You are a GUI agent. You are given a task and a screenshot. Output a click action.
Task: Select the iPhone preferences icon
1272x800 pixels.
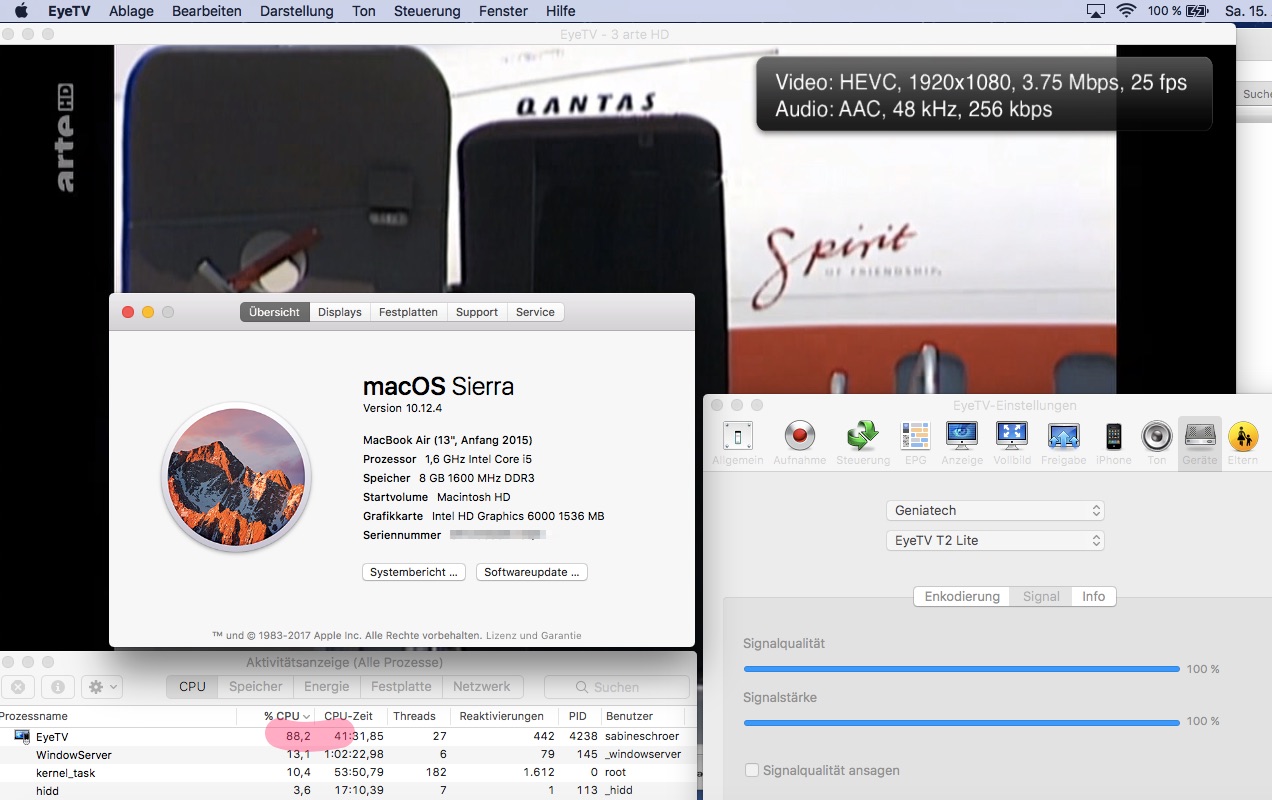click(x=1113, y=443)
